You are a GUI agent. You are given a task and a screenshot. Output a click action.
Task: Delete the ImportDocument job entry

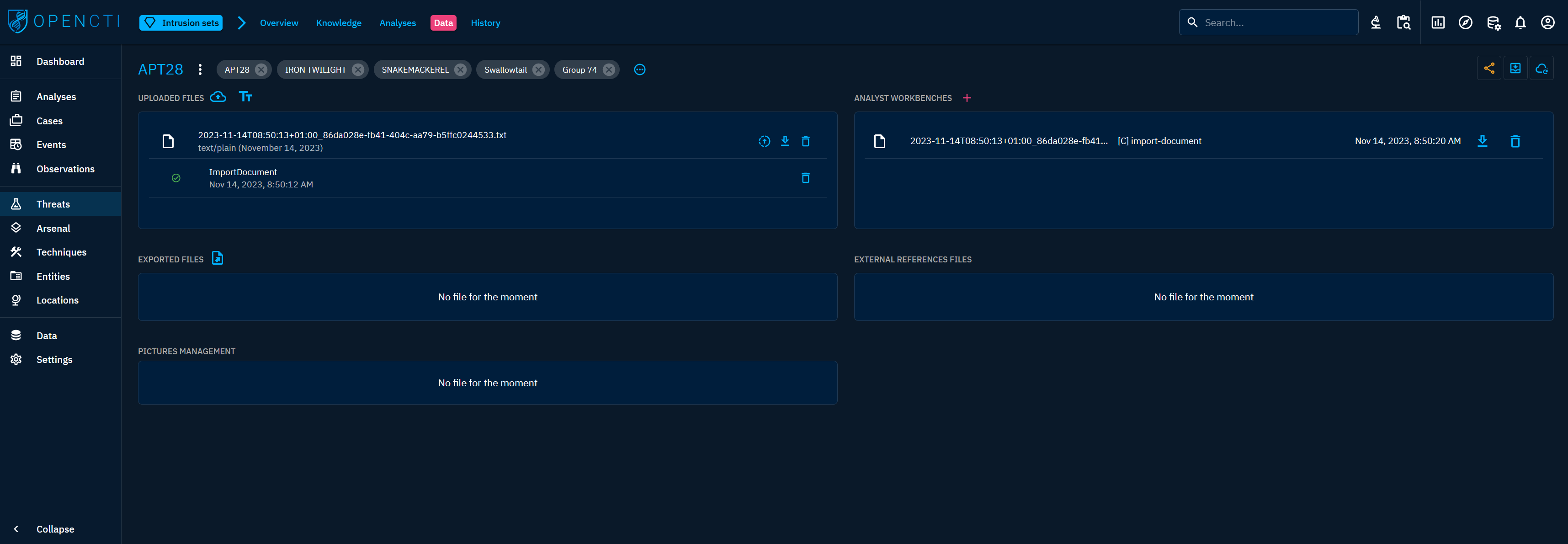click(x=805, y=178)
